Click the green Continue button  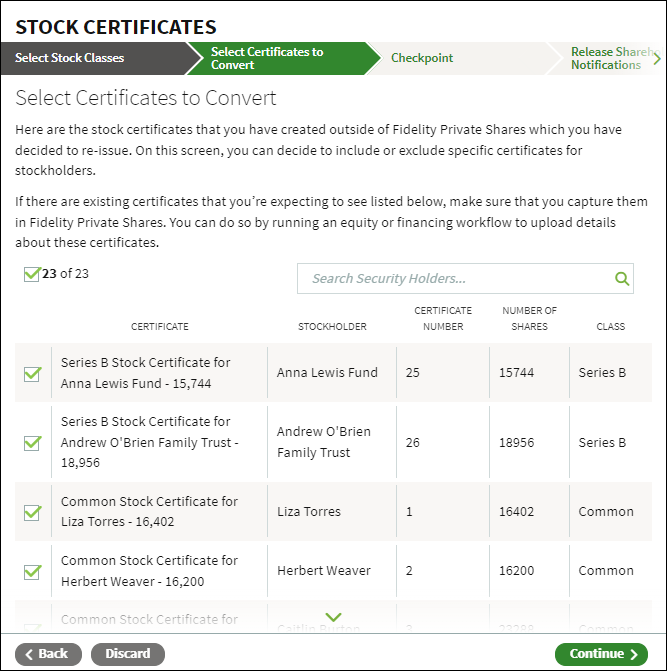pyautogui.click(x=601, y=654)
